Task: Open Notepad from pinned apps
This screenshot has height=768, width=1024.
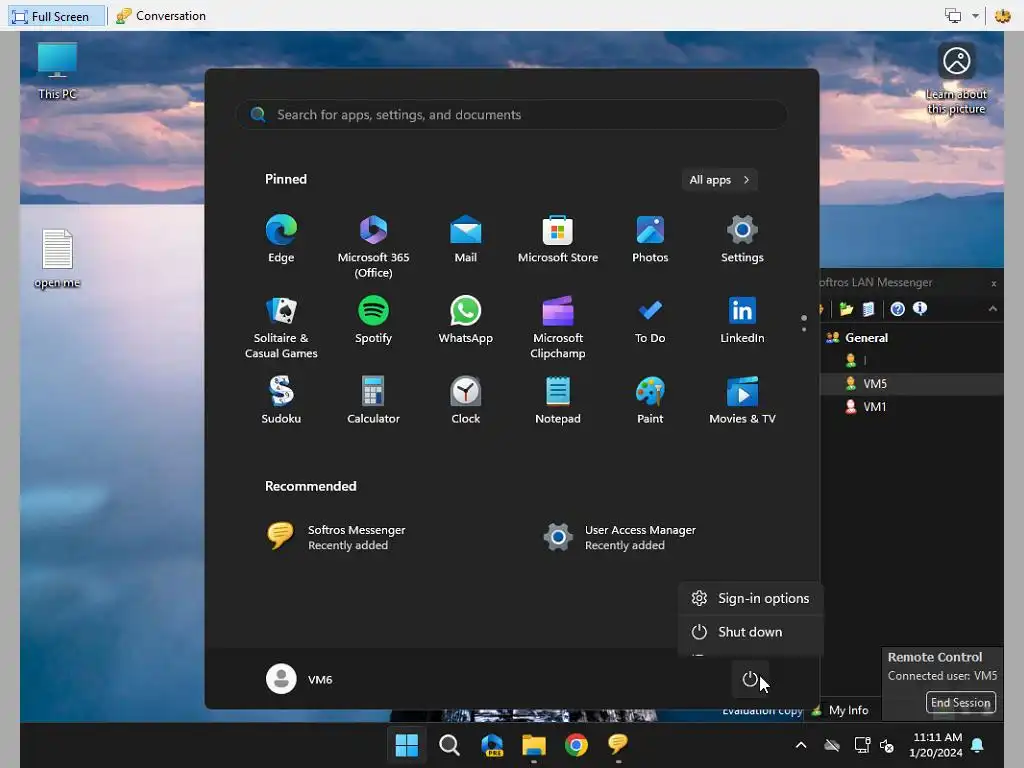Action: pos(558,400)
